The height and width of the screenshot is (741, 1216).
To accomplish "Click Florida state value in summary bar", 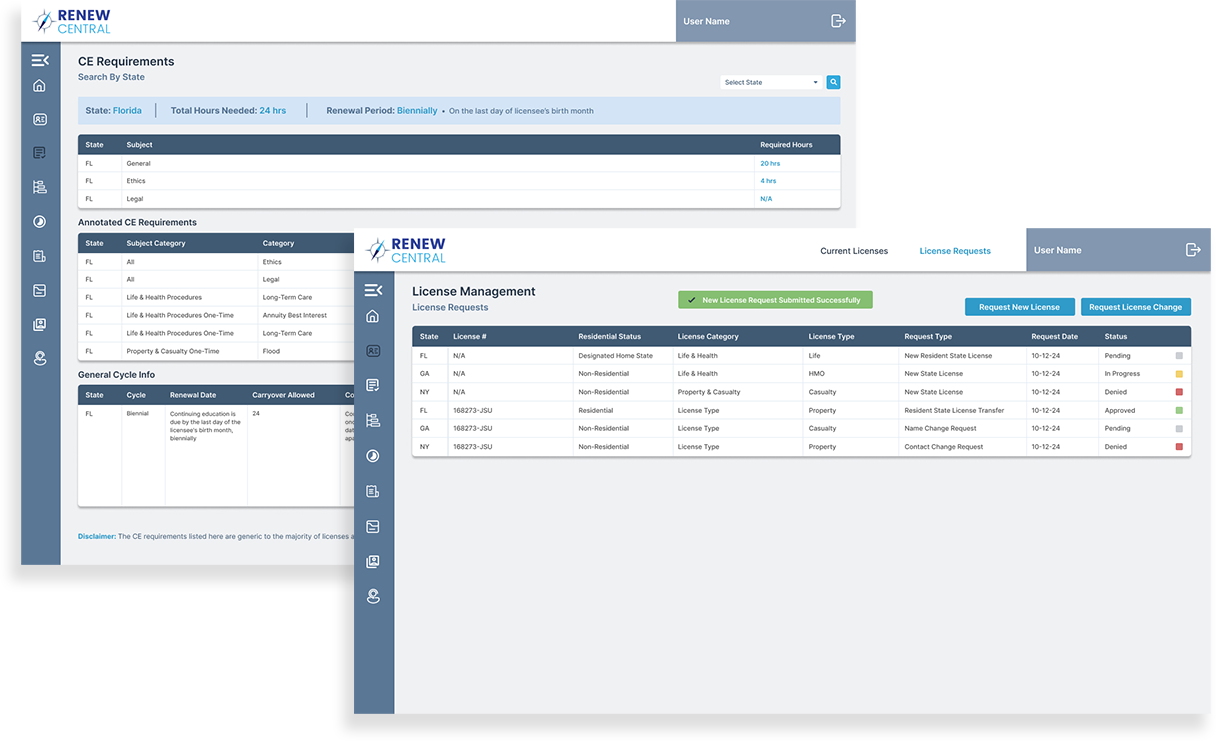I will [127, 111].
